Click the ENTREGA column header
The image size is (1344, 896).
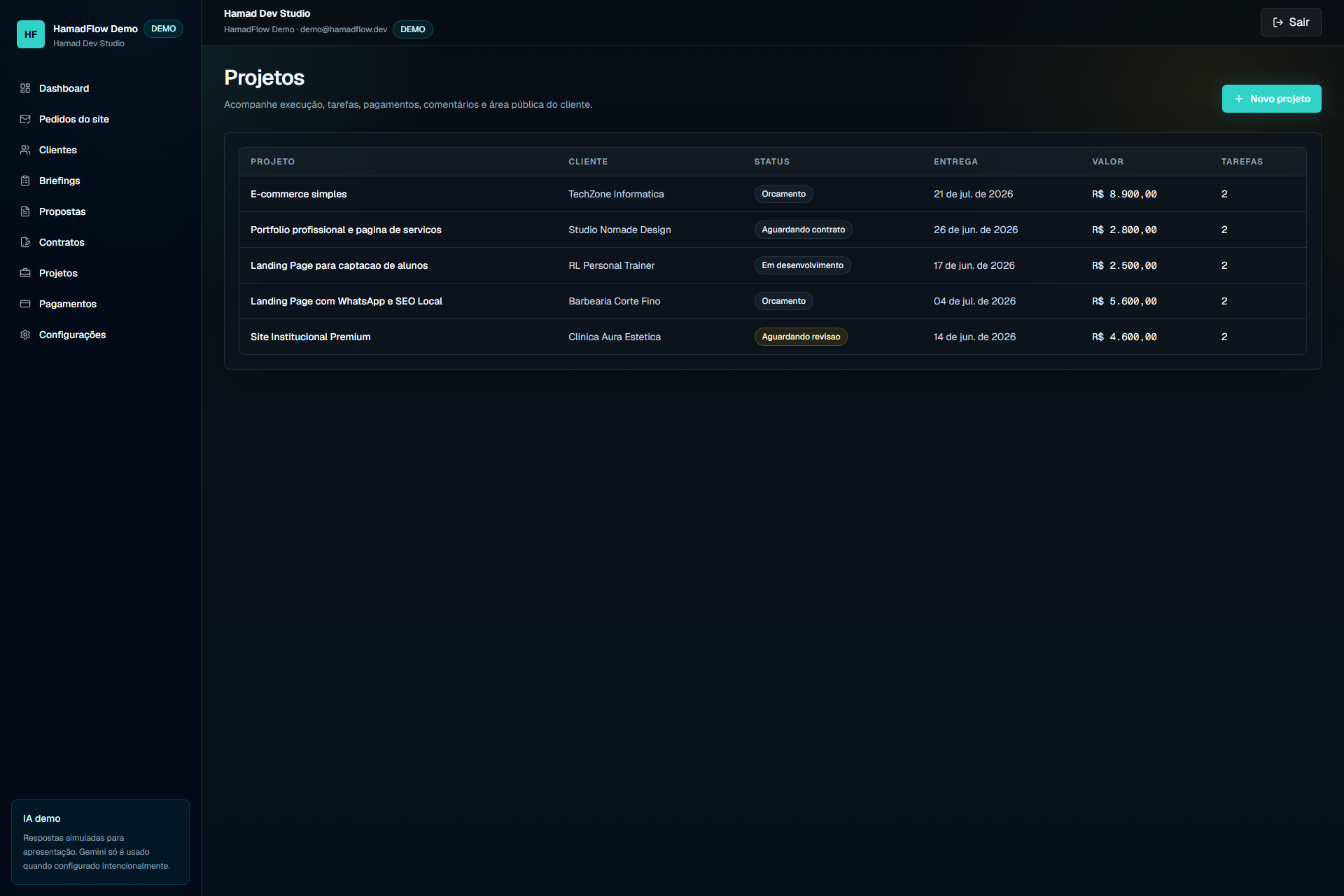(955, 162)
